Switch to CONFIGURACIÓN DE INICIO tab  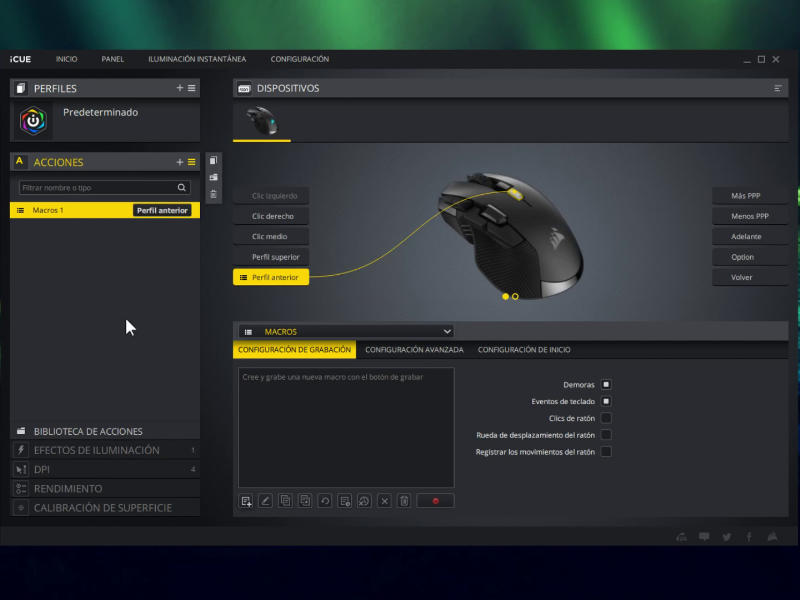point(524,349)
